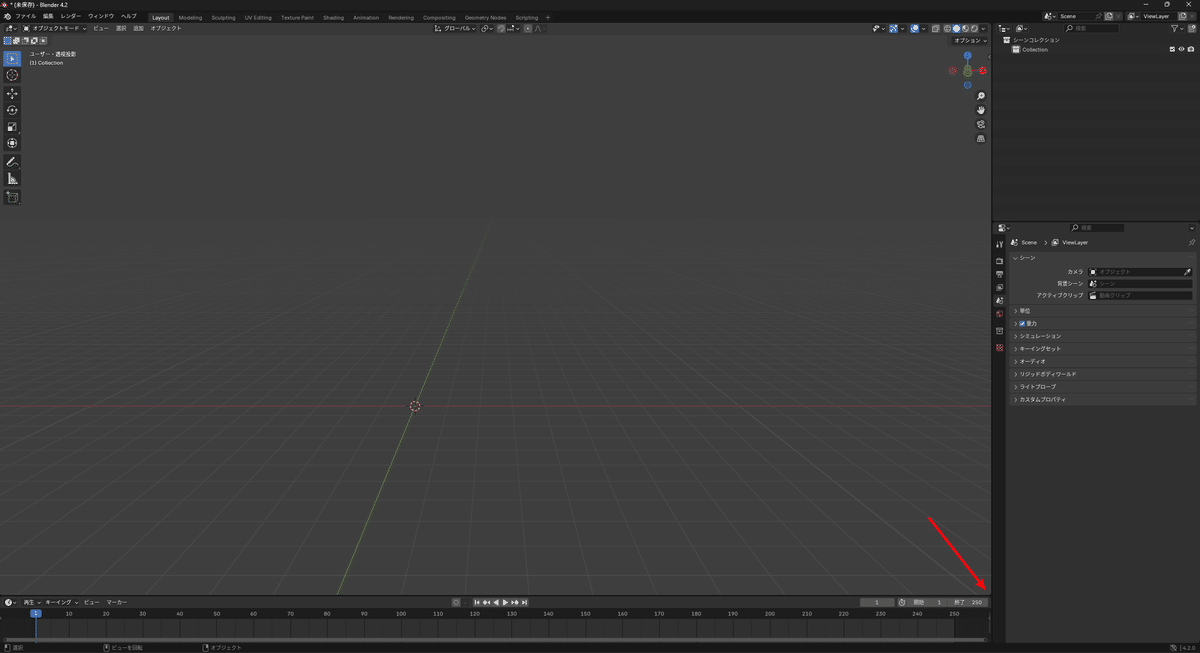Screen dimensions: 1200x653
Task: Open the 編集 menu
Action: [x=48, y=17]
